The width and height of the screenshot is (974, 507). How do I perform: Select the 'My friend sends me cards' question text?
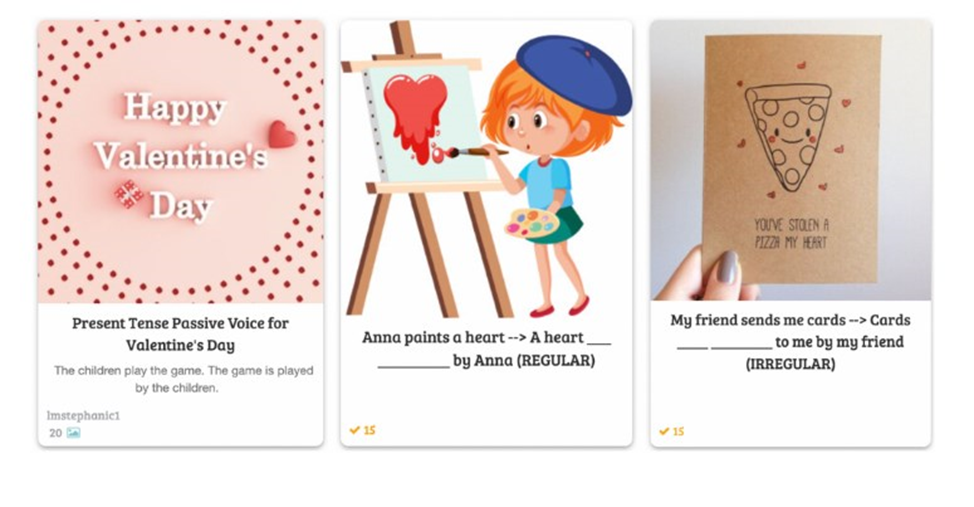(790, 342)
